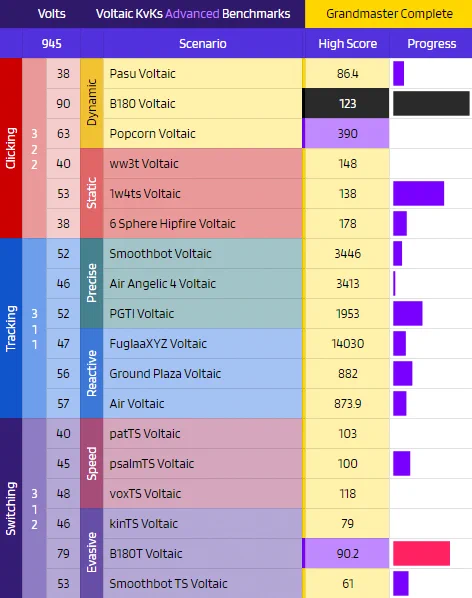Click the Clicking category label
472x598 pixels.
tap(11, 148)
